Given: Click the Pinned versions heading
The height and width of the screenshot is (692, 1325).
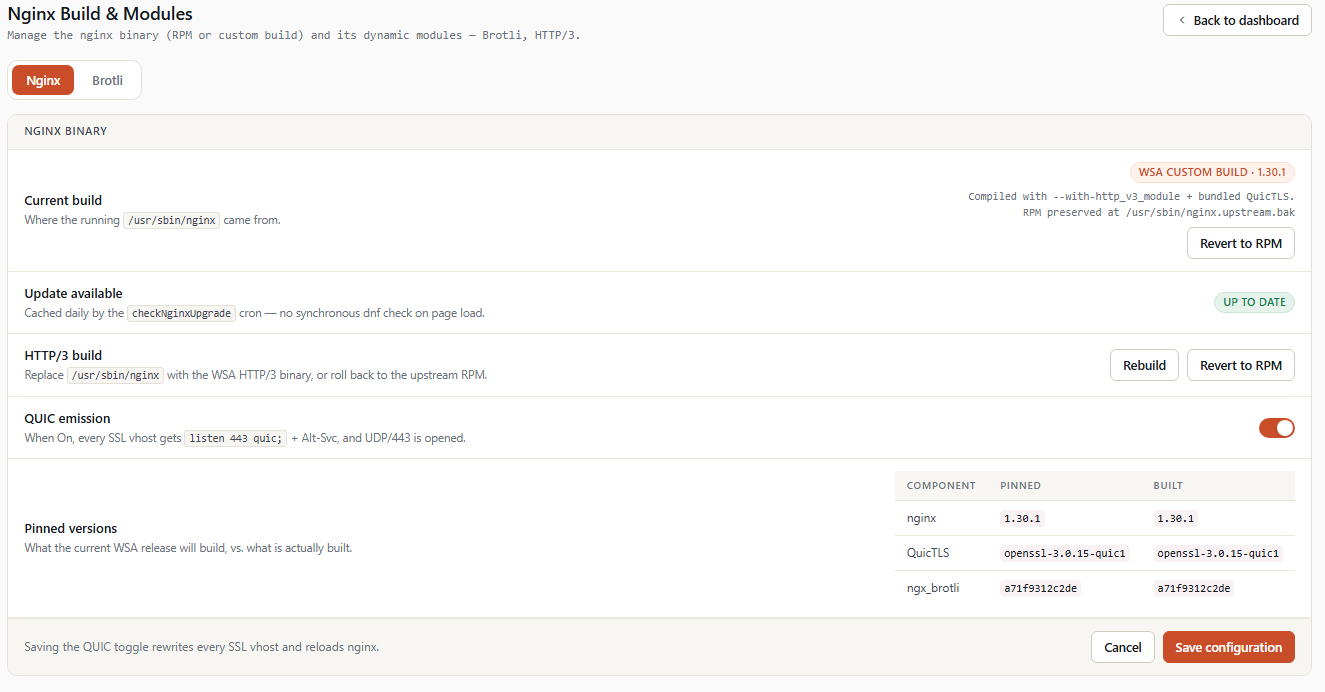Looking at the screenshot, I should [x=70, y=528].
